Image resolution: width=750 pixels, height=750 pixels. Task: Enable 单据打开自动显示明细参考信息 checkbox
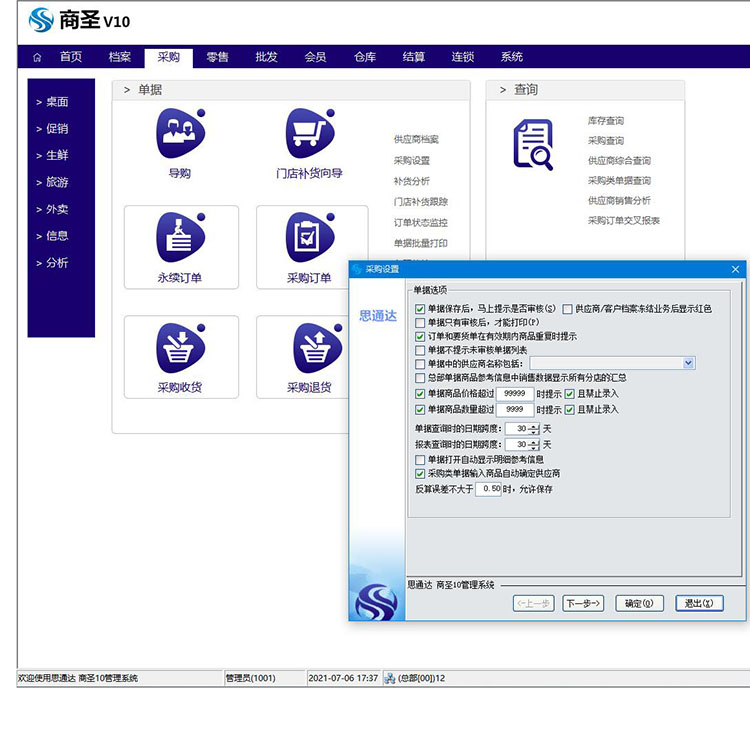tap(420, 460)
